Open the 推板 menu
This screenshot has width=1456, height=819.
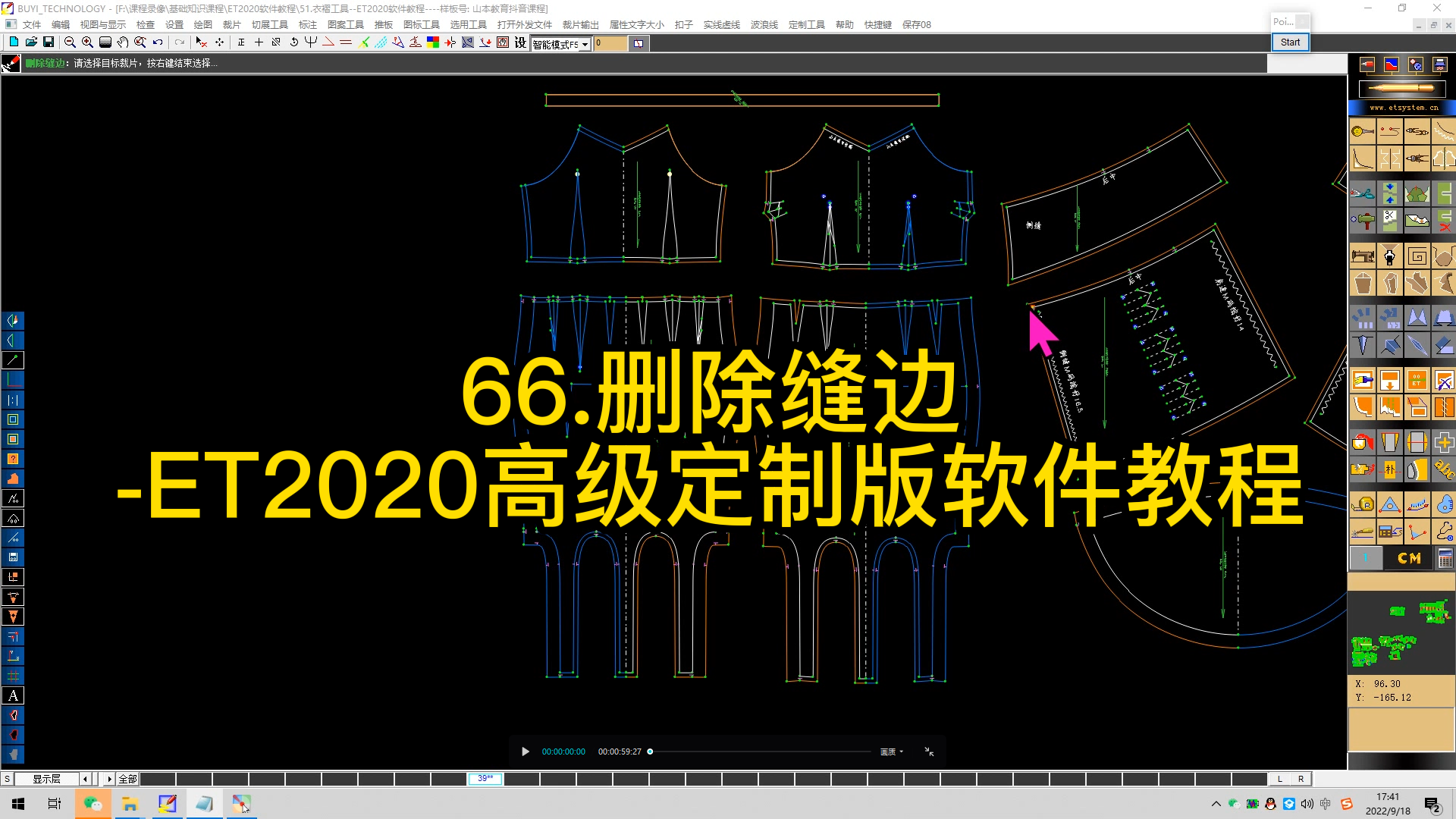pos(384,24)
